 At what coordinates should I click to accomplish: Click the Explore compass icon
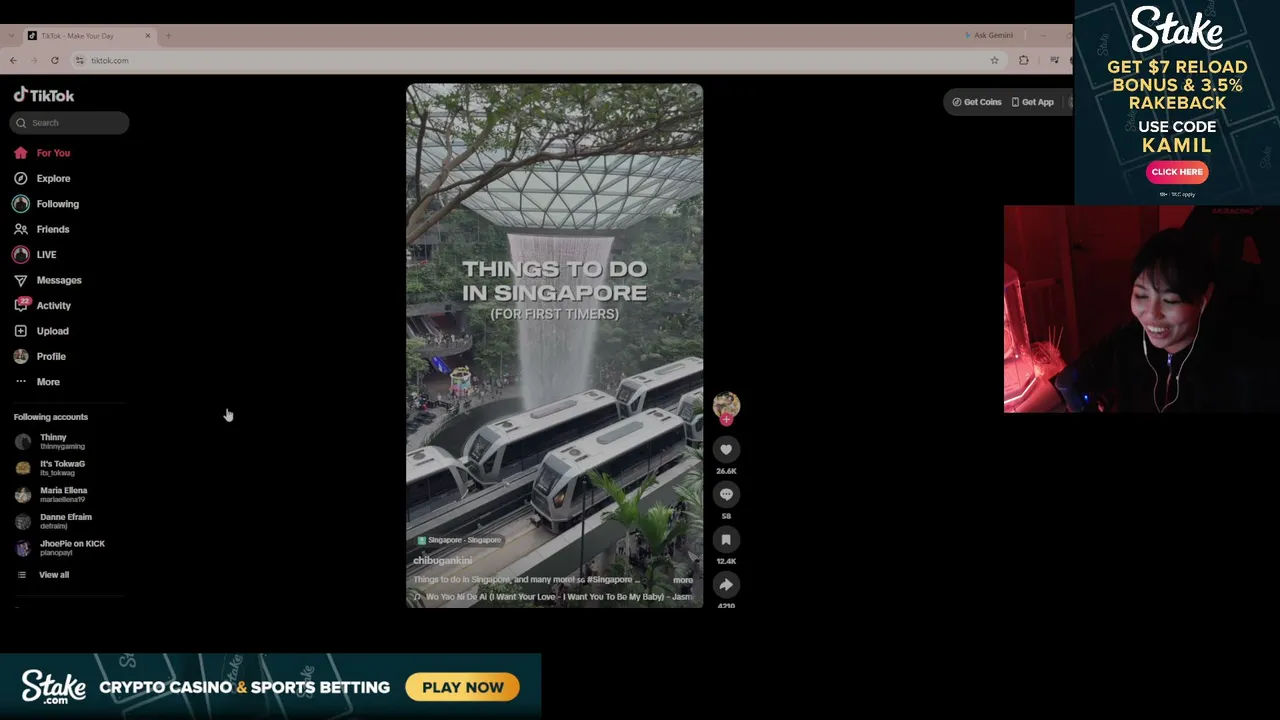click(x=21, y=178)
